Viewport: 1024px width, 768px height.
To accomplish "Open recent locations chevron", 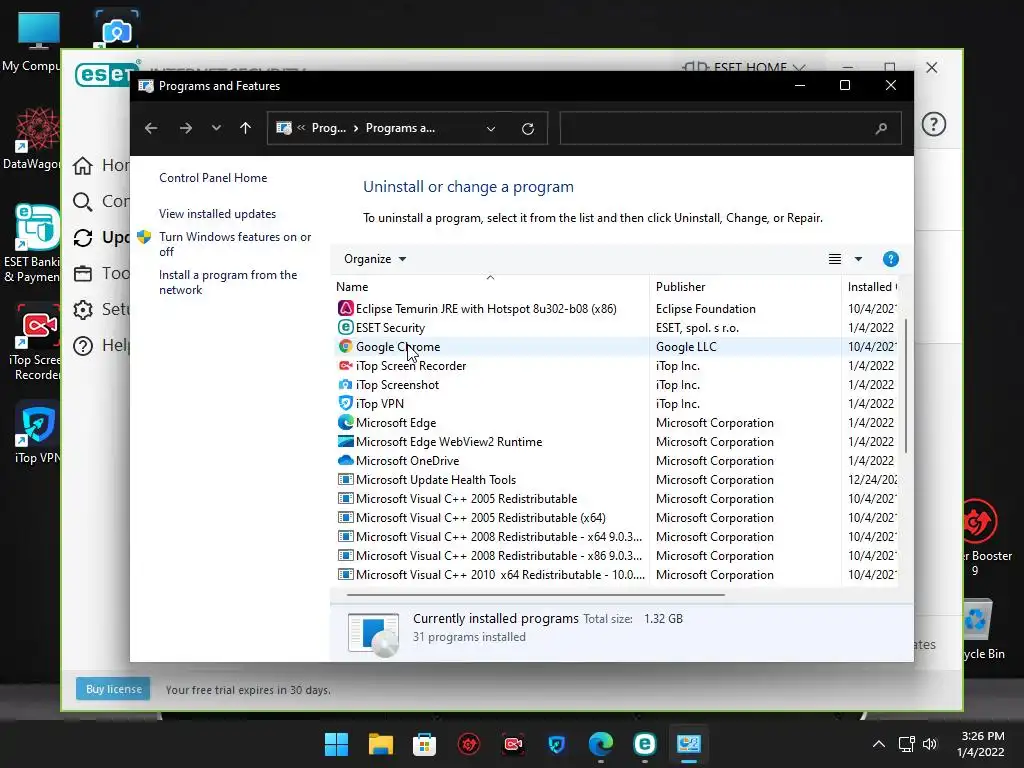I will [216, 128].
